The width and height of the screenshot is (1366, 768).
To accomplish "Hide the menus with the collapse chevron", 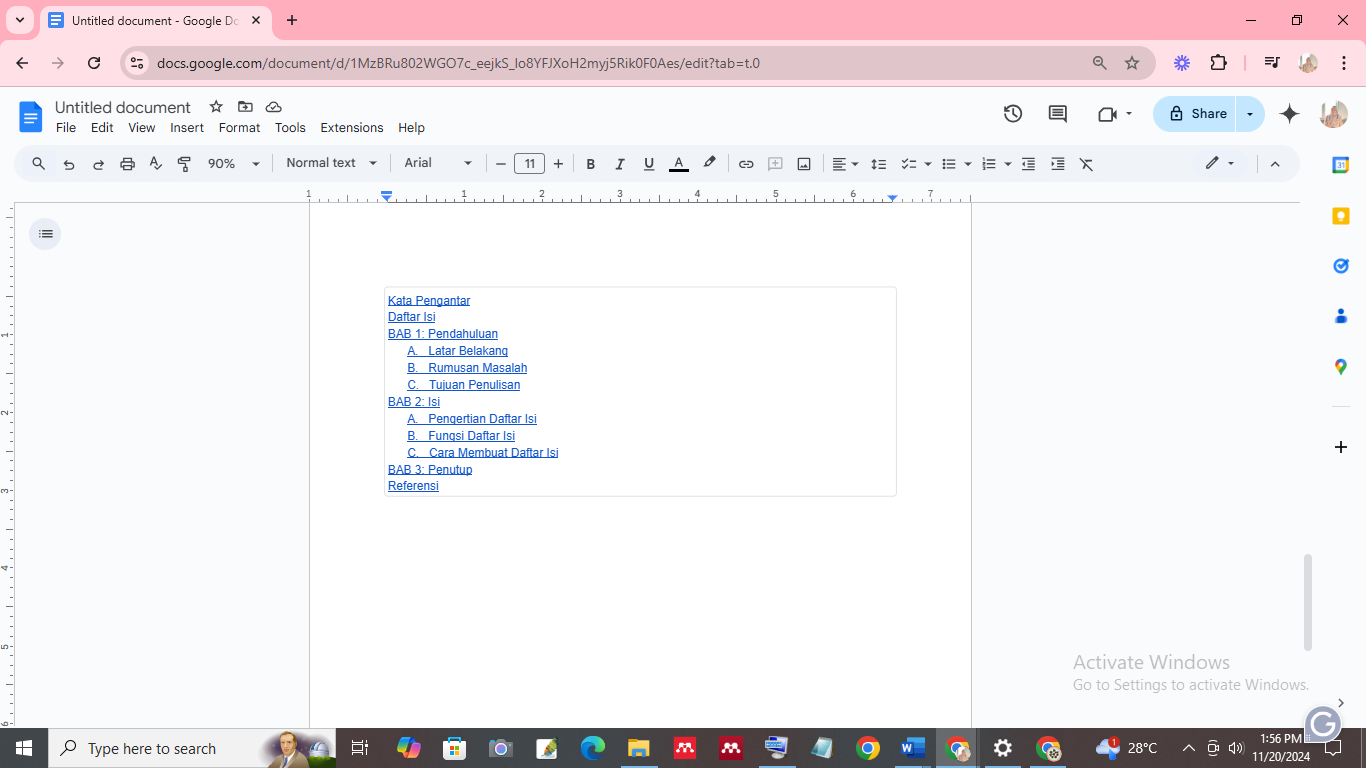I will 1275,164.
